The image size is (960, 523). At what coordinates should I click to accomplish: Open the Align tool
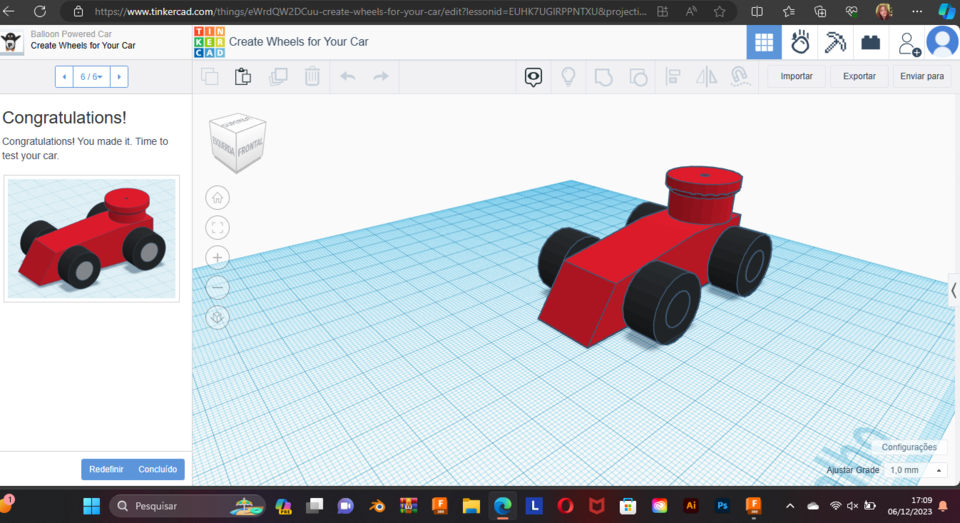[x=673, y=77]
